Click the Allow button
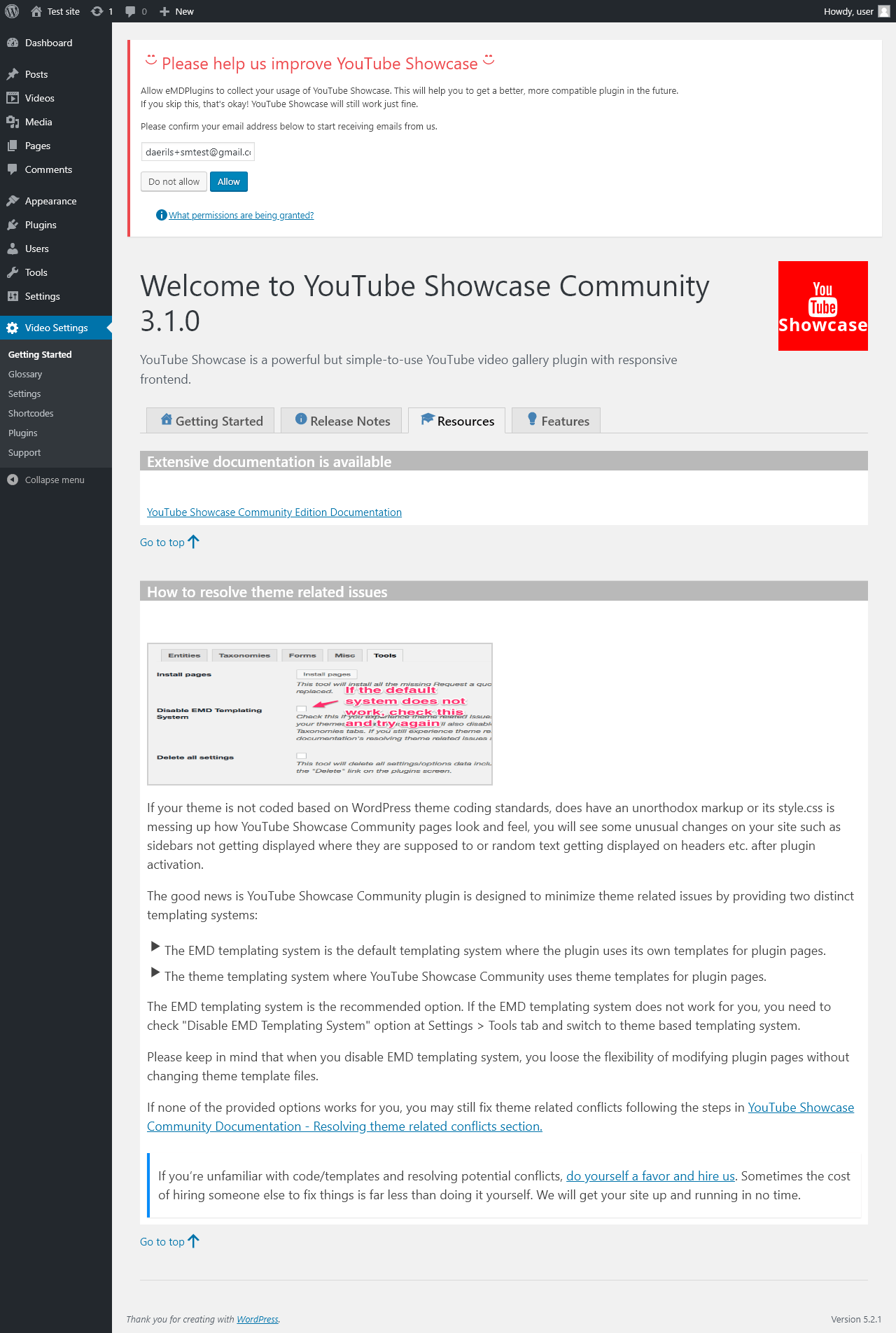896x1333 pixels. click(x=229, y=181)
